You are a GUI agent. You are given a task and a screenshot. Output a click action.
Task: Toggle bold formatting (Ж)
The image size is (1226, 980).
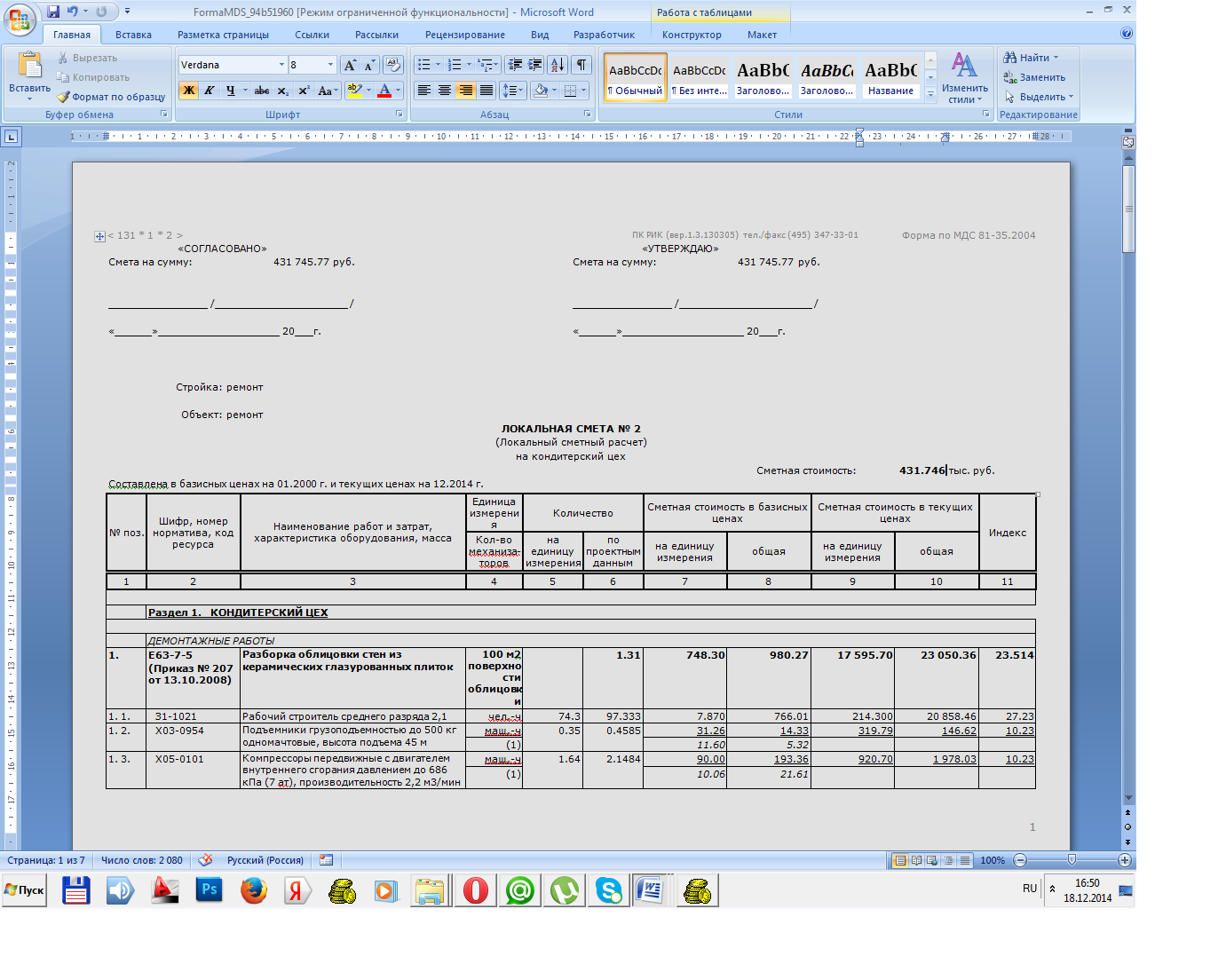click(x=189, y=91)
